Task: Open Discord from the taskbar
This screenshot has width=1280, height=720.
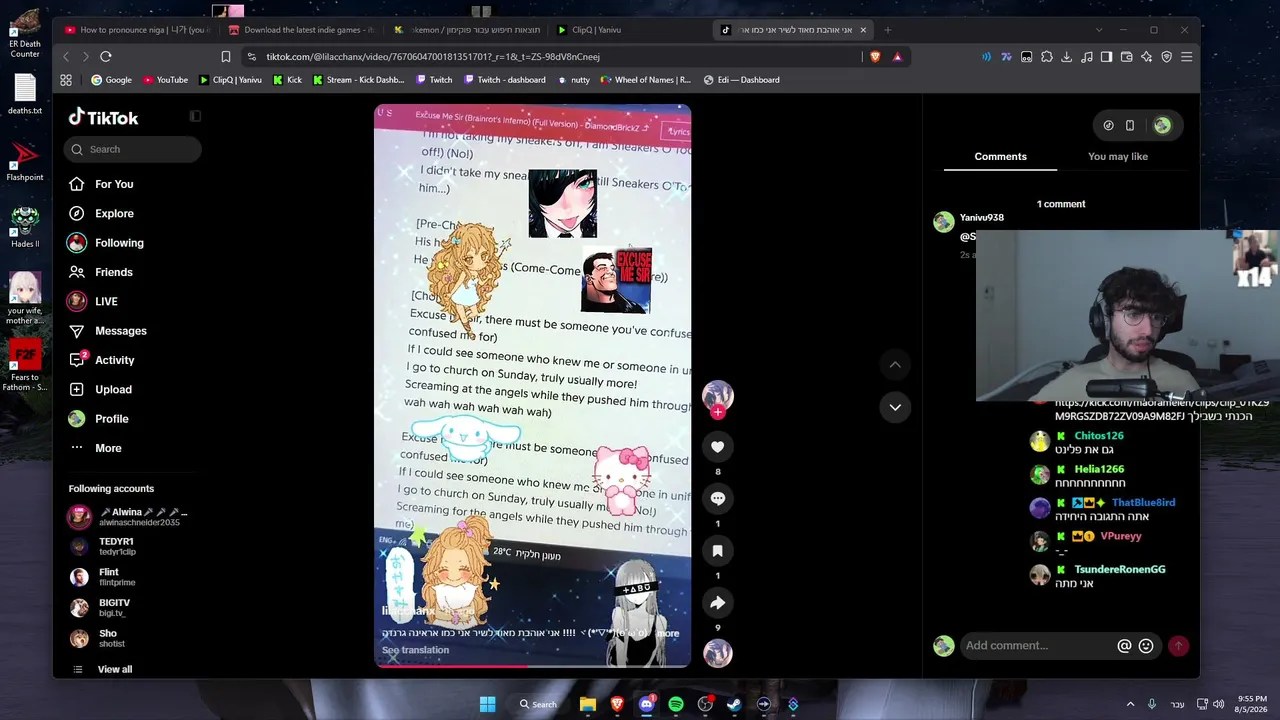Action: 646,704
